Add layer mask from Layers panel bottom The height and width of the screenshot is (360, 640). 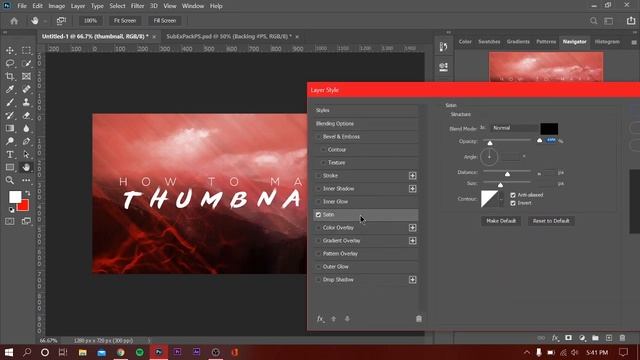(x=568, y=338)
